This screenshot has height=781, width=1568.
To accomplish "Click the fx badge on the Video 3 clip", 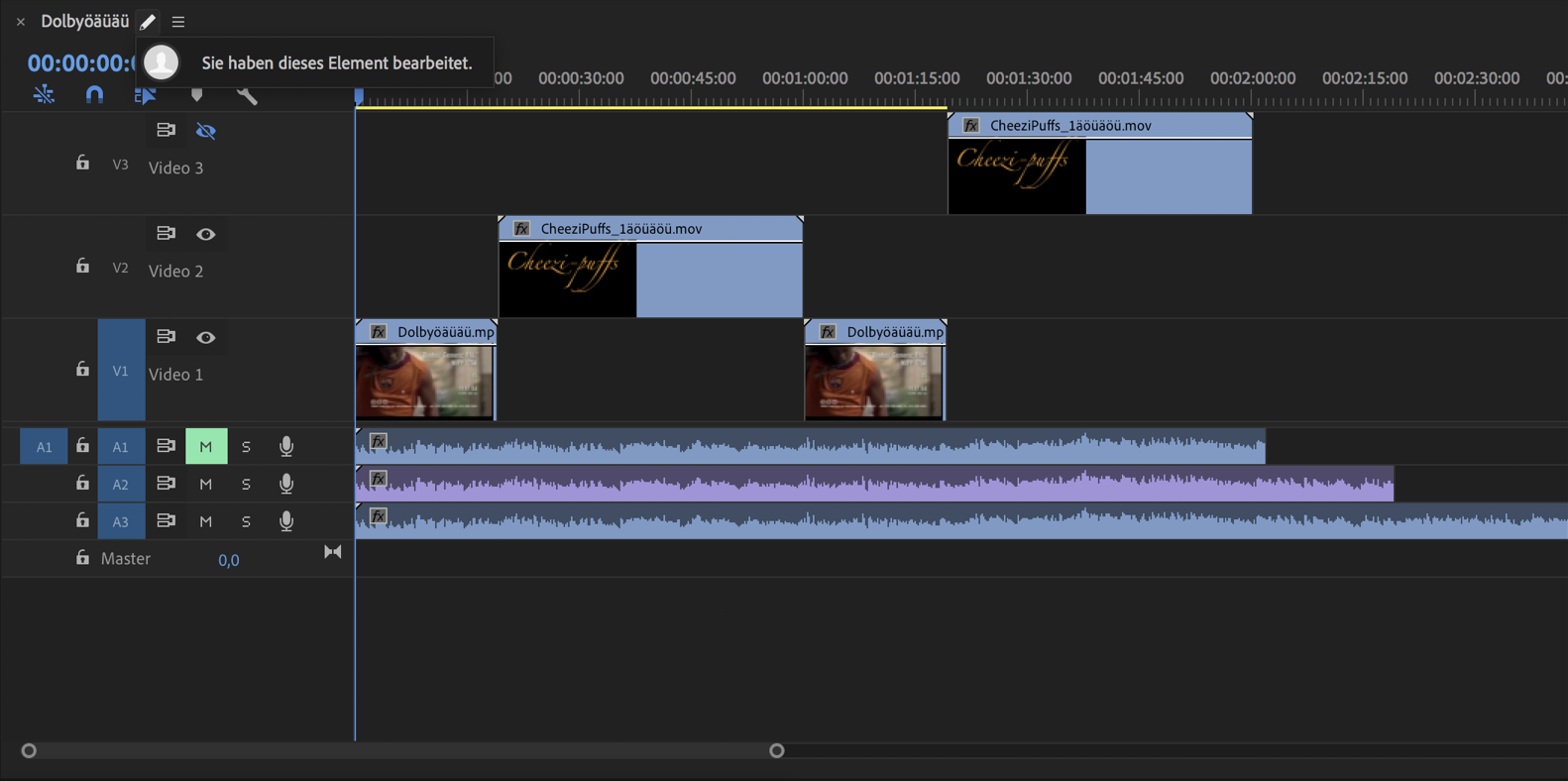I will (971, 126).
